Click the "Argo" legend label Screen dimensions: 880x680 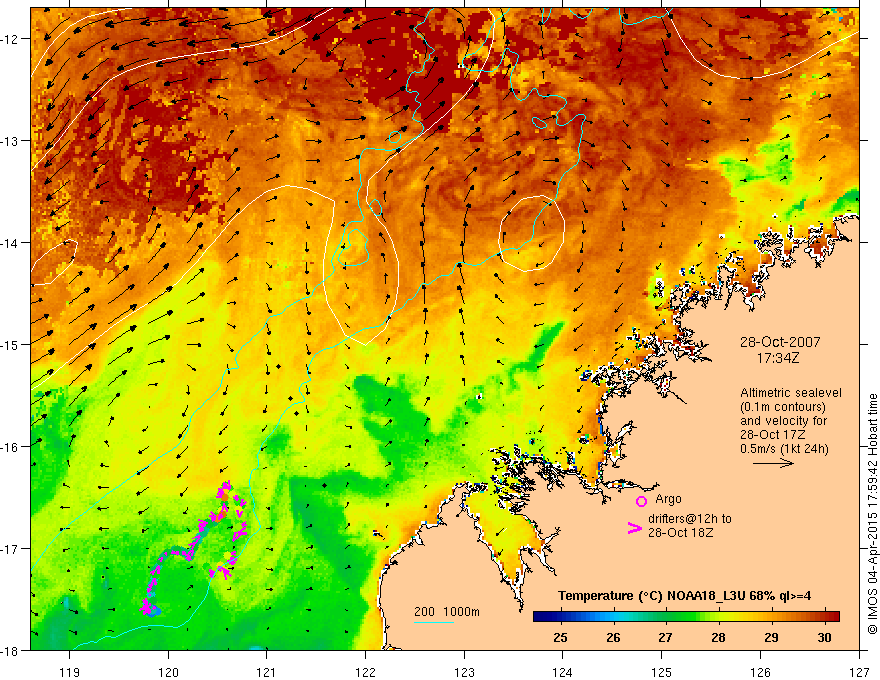pyautogui.click(x=668, y=499)
